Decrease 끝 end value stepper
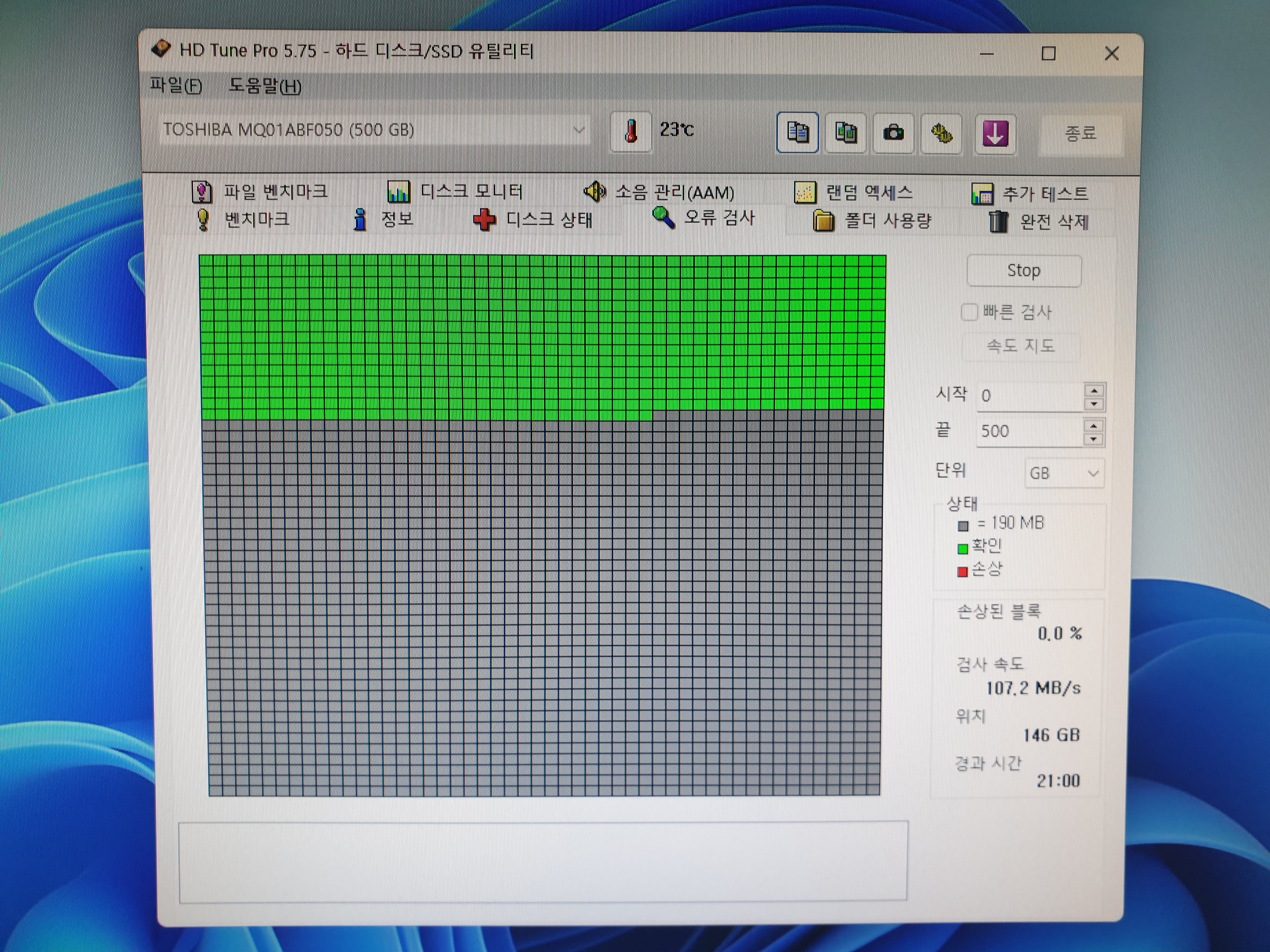Image resolution: width=1270 pixels, height=952 pixels. 1094,439
